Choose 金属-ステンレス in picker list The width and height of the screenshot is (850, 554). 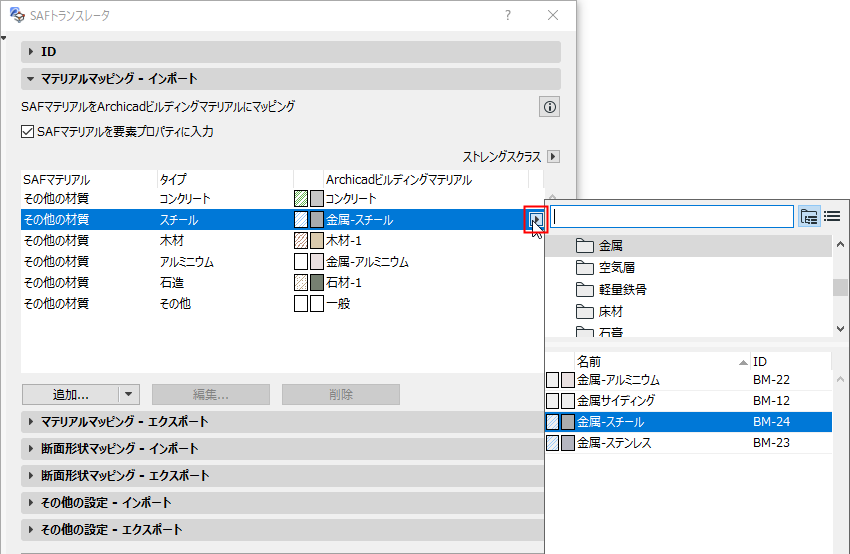(688, 443)
